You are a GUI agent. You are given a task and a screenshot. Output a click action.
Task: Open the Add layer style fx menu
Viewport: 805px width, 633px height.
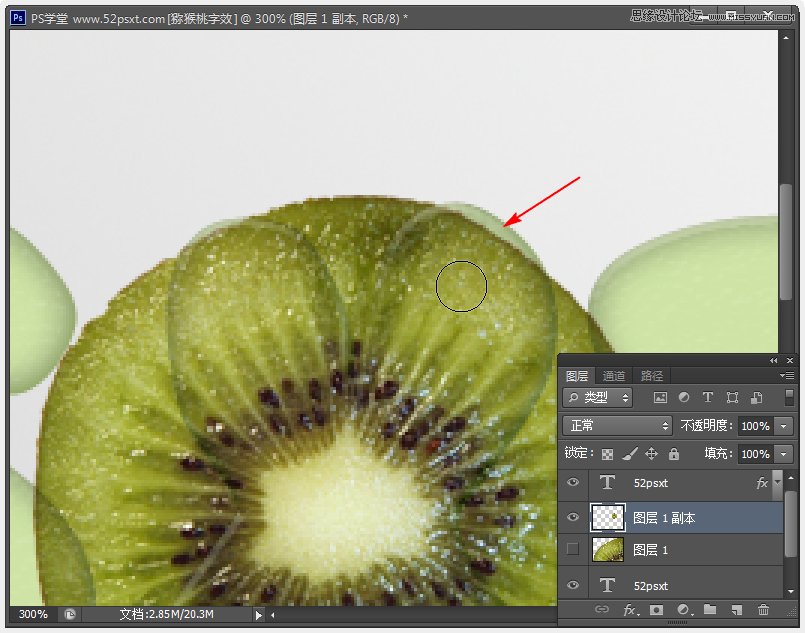tap(629, 610)
